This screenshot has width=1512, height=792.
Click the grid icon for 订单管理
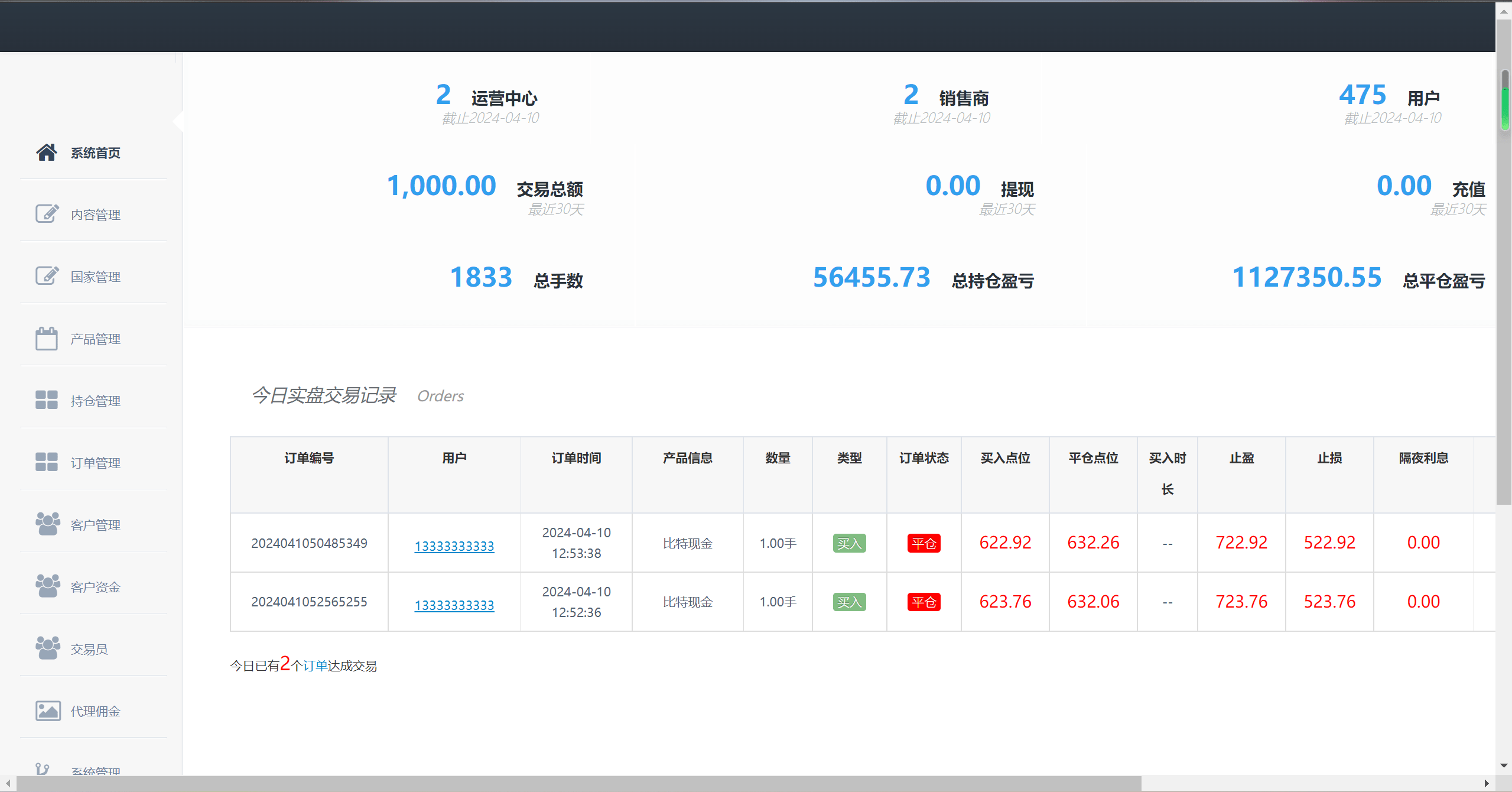tap(47, 462)
